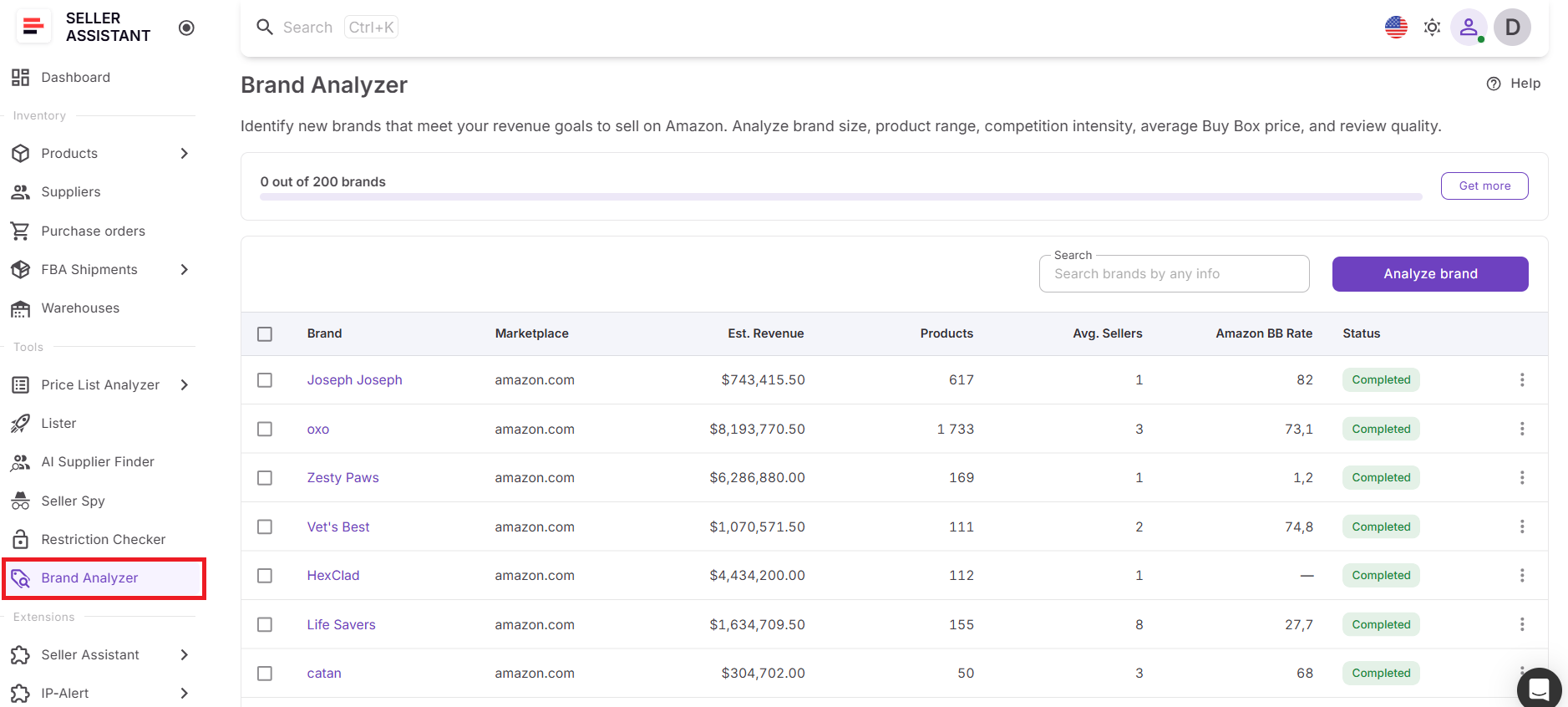Click the Warehouses building icon

coord(21,308)
